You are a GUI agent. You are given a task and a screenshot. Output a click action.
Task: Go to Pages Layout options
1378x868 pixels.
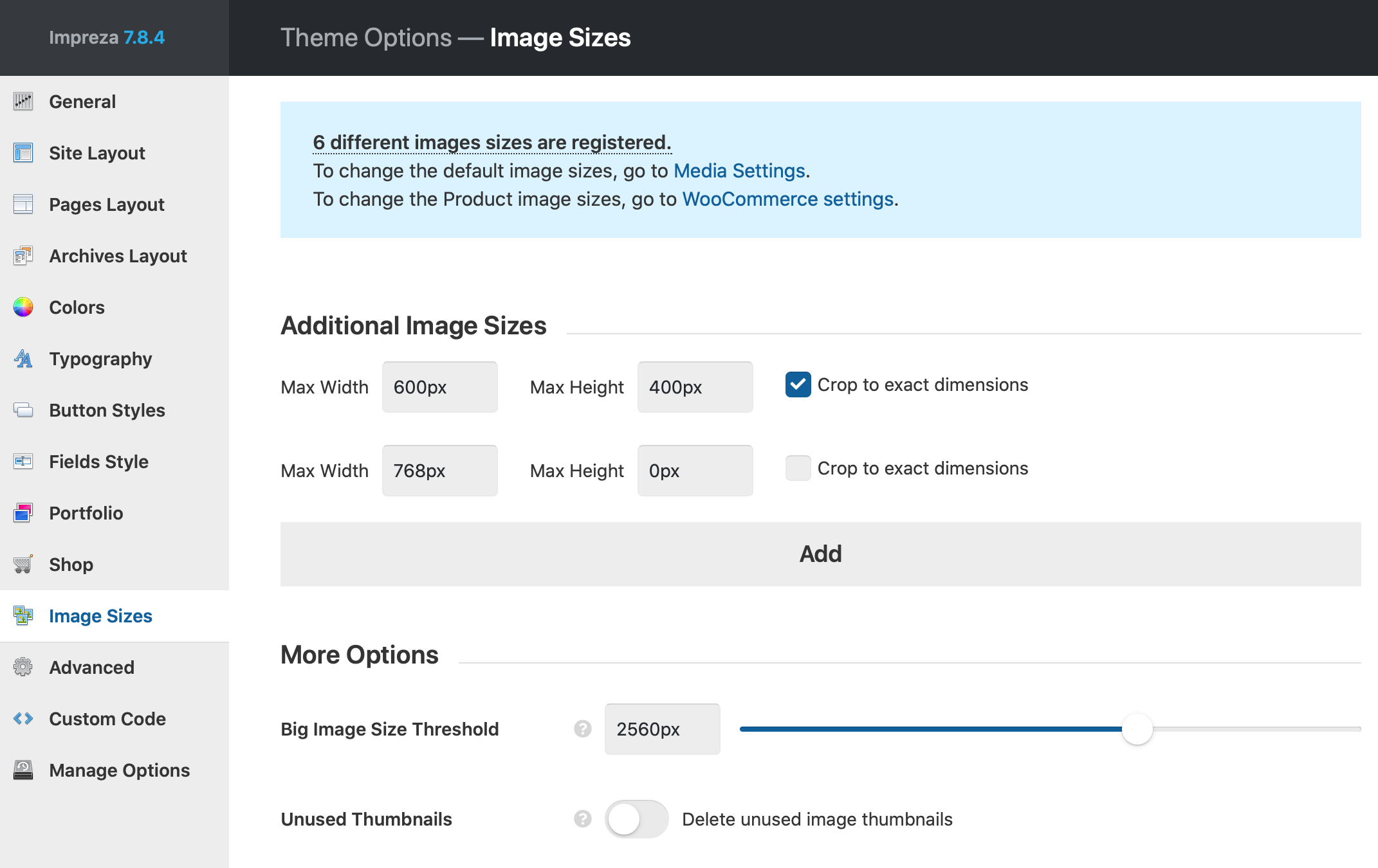[115, 204]
